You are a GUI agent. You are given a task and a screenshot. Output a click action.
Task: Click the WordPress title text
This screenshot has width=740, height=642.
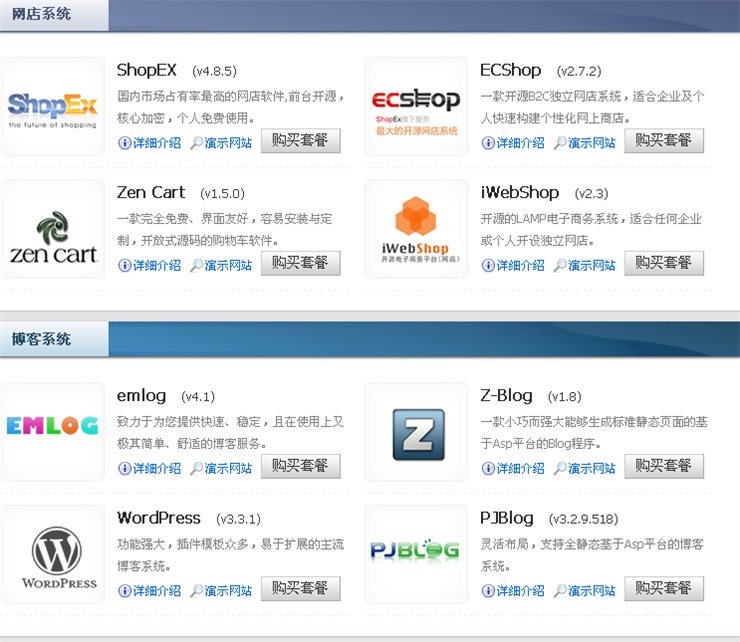point(159,518)
